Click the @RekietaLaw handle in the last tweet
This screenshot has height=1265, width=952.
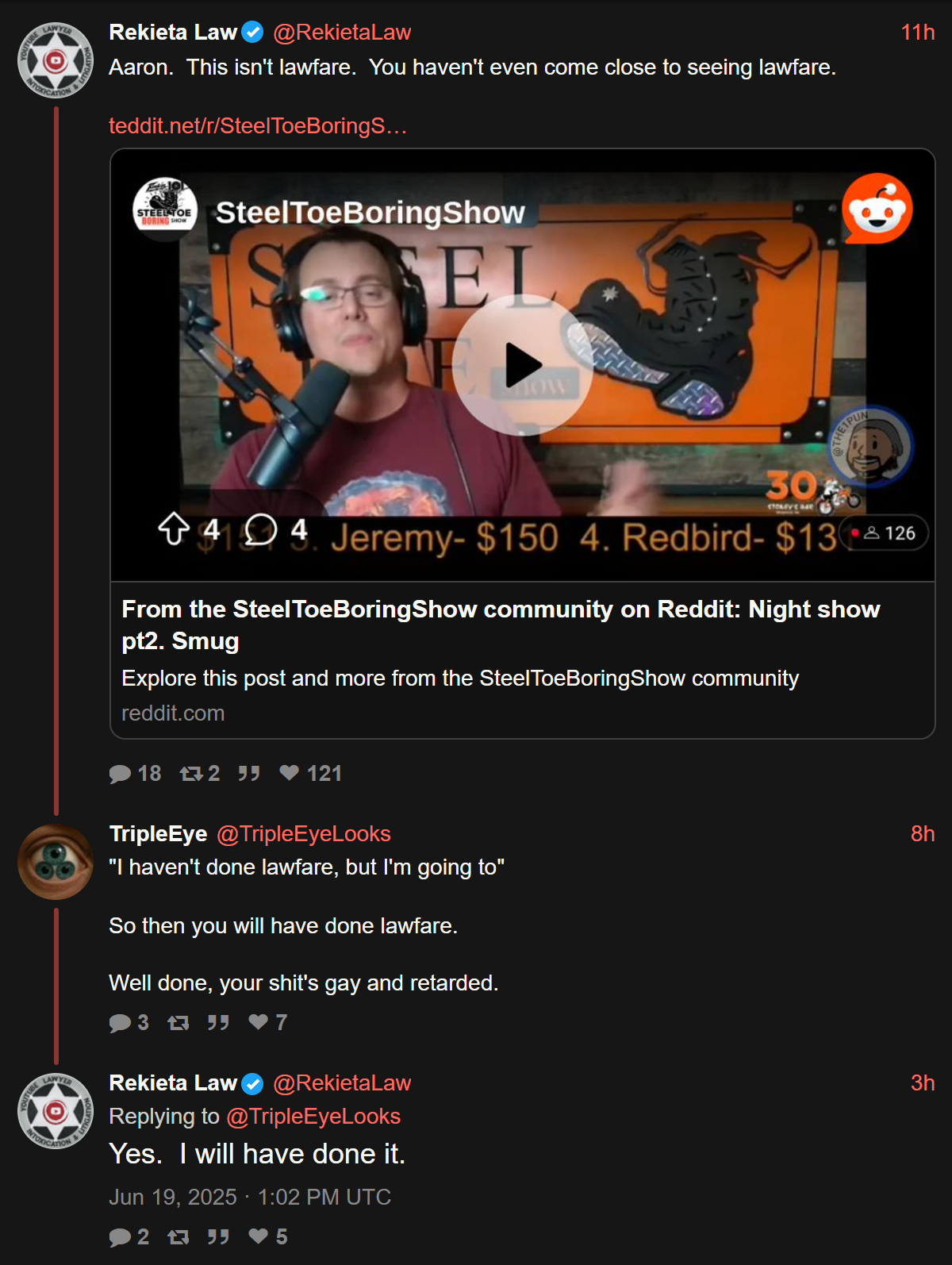342,1083
